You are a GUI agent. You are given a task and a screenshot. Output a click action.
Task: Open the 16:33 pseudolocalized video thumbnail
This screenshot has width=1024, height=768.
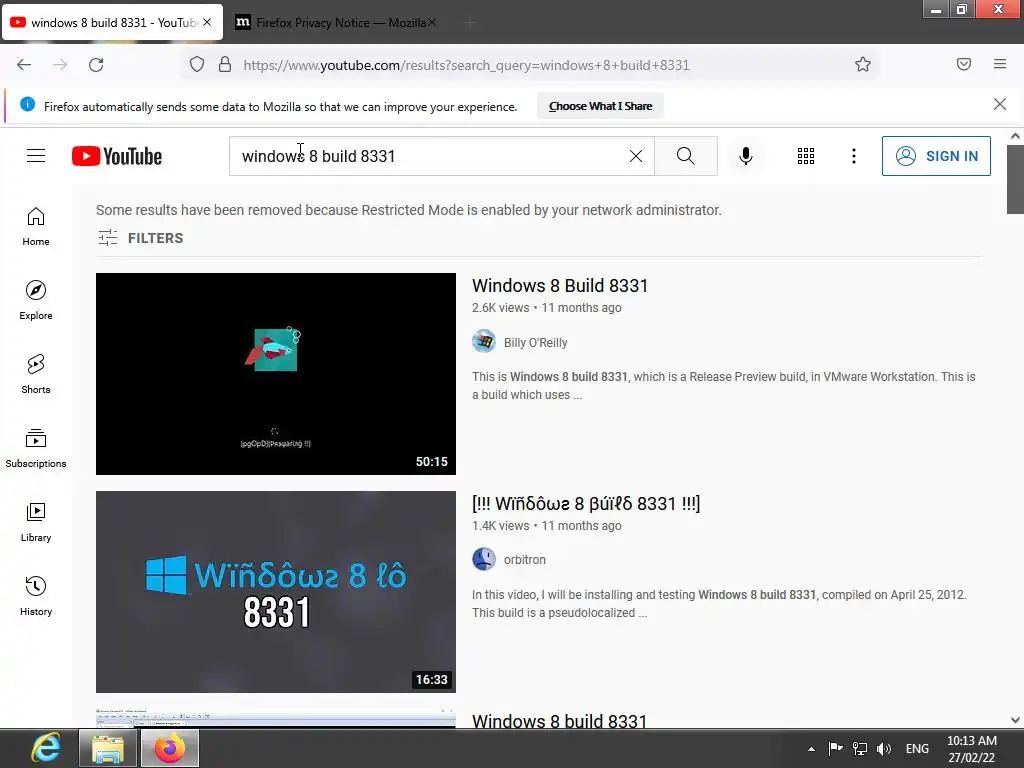276,592
